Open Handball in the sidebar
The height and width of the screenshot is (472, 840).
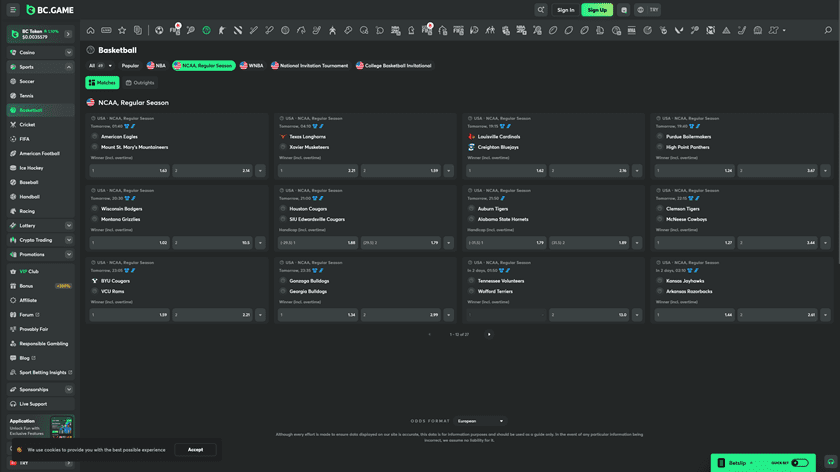[40, 197]
